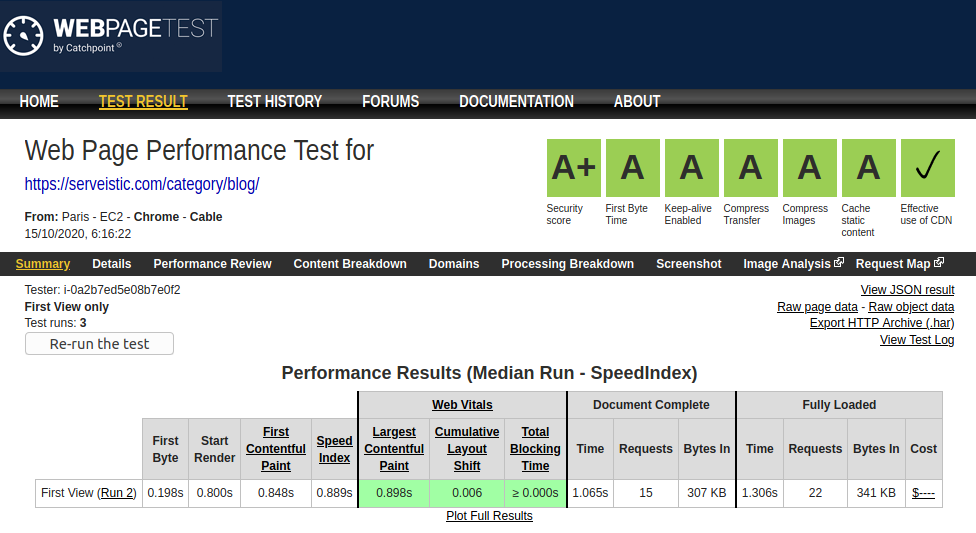Click the test date 15/10/2020 text
This screenshot has height=533, width=976.
pos(78,234)
